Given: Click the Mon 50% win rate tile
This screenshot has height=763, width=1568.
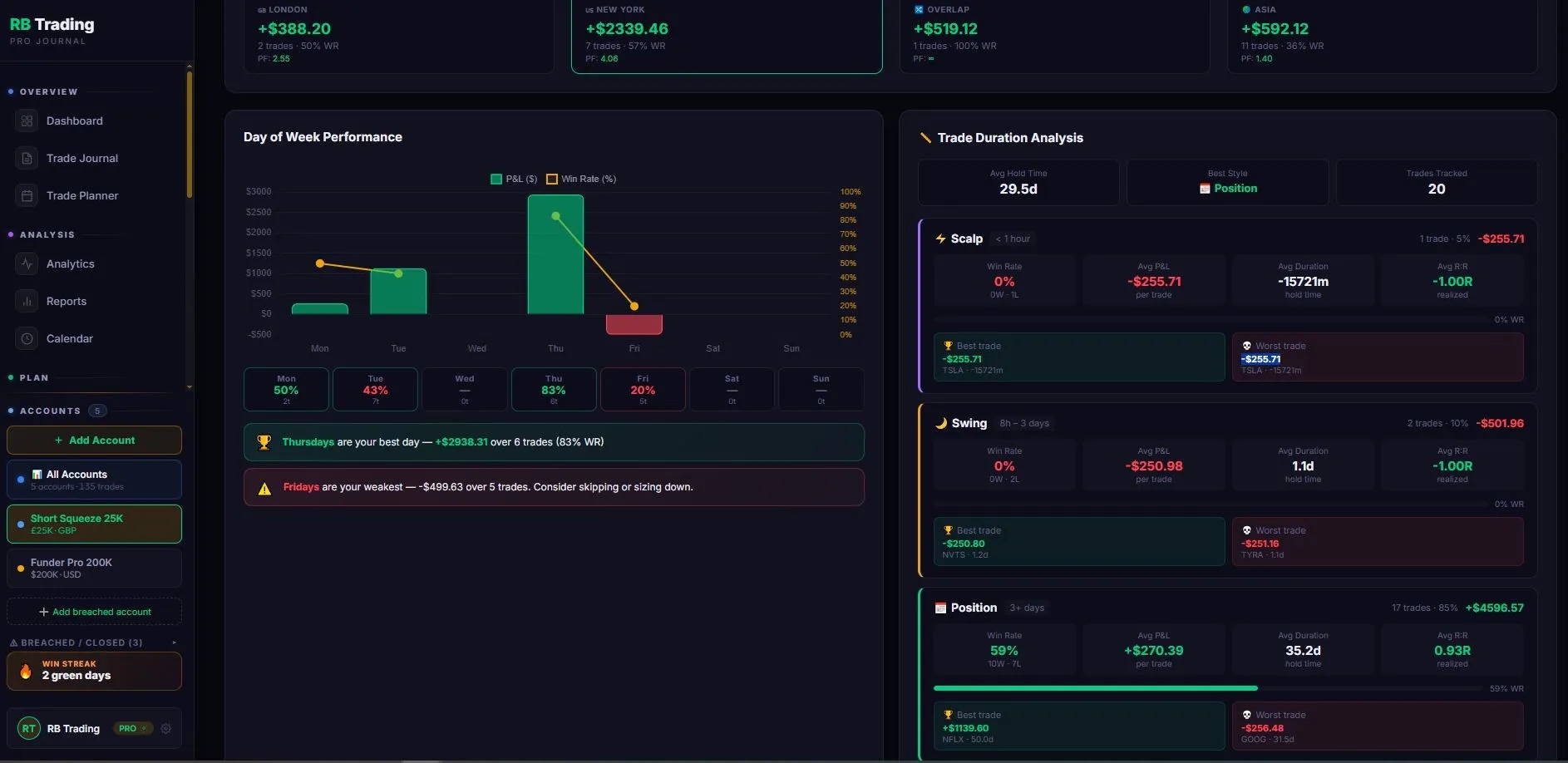Looking at the screenshot, I should tap(286, 389).
